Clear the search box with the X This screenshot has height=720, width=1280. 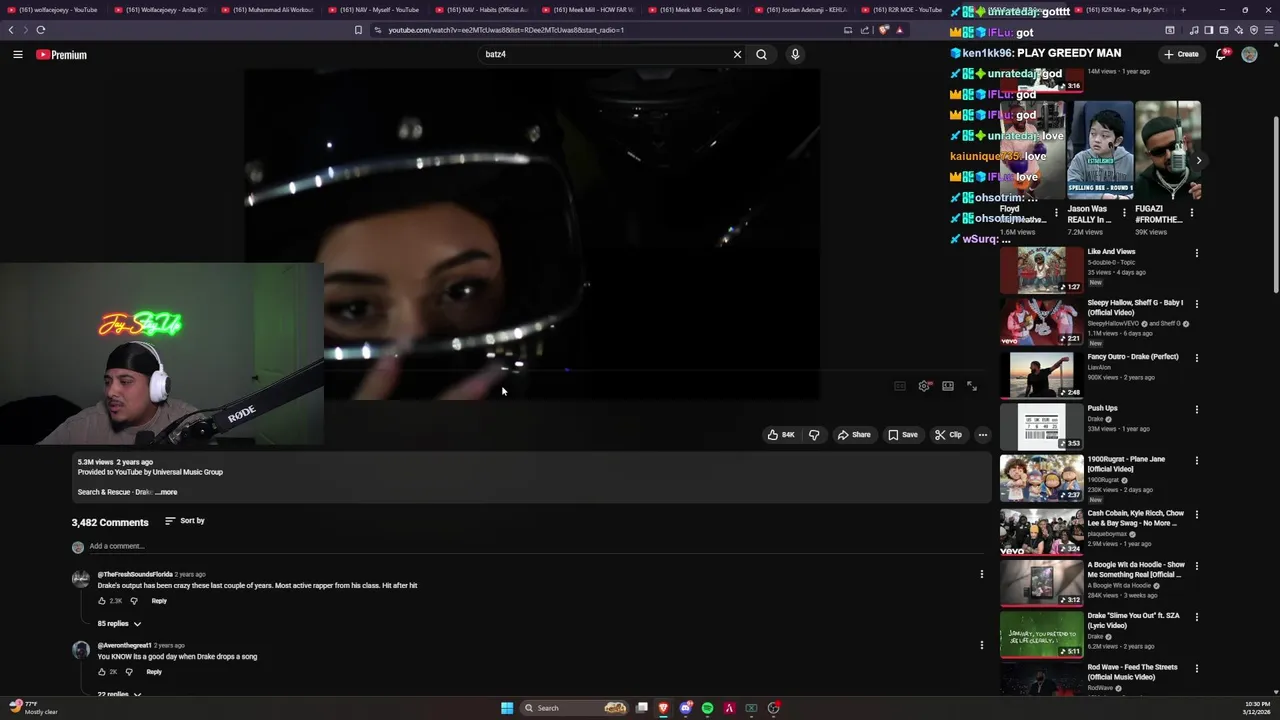coord(738,54)
